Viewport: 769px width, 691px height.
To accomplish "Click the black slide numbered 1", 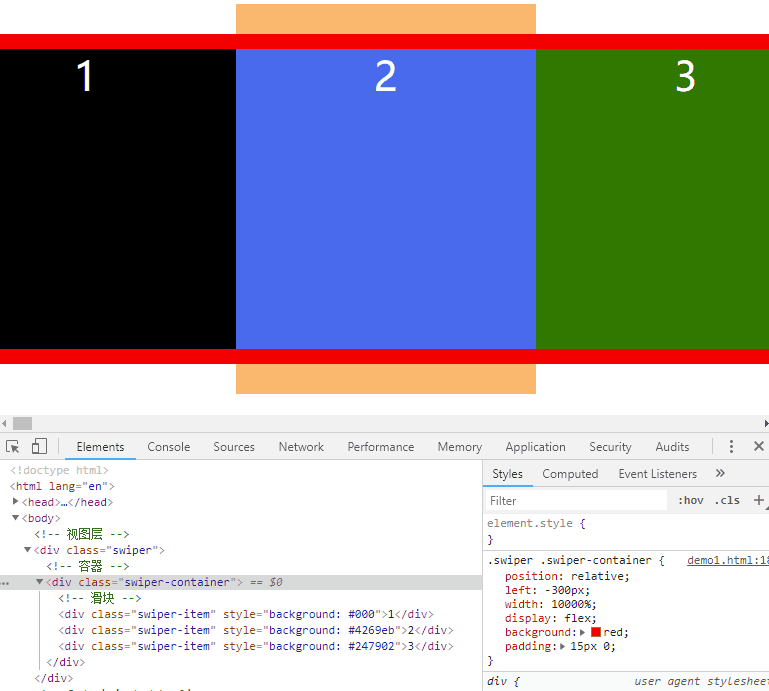I will 118,199.
